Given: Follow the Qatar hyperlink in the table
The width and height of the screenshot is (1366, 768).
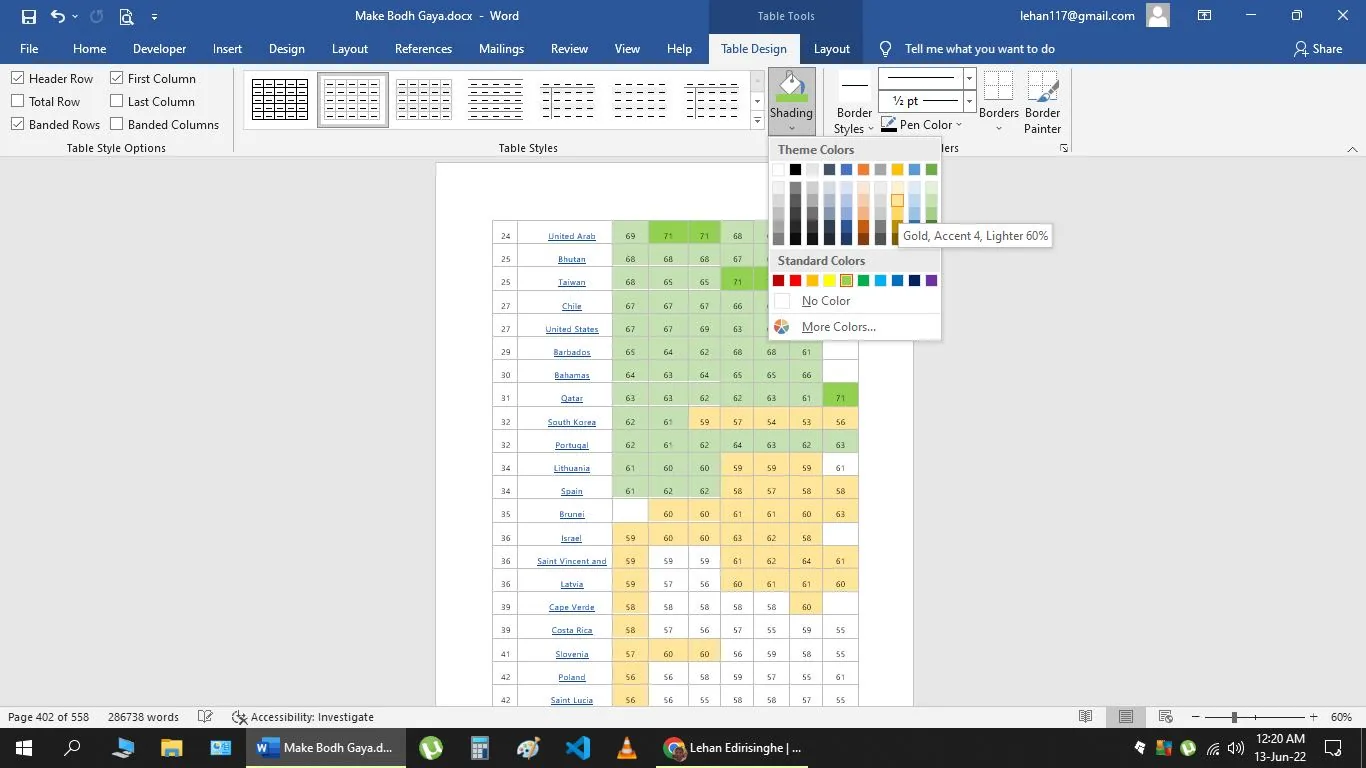Looking at the screenshot, I should click(571, 398).
